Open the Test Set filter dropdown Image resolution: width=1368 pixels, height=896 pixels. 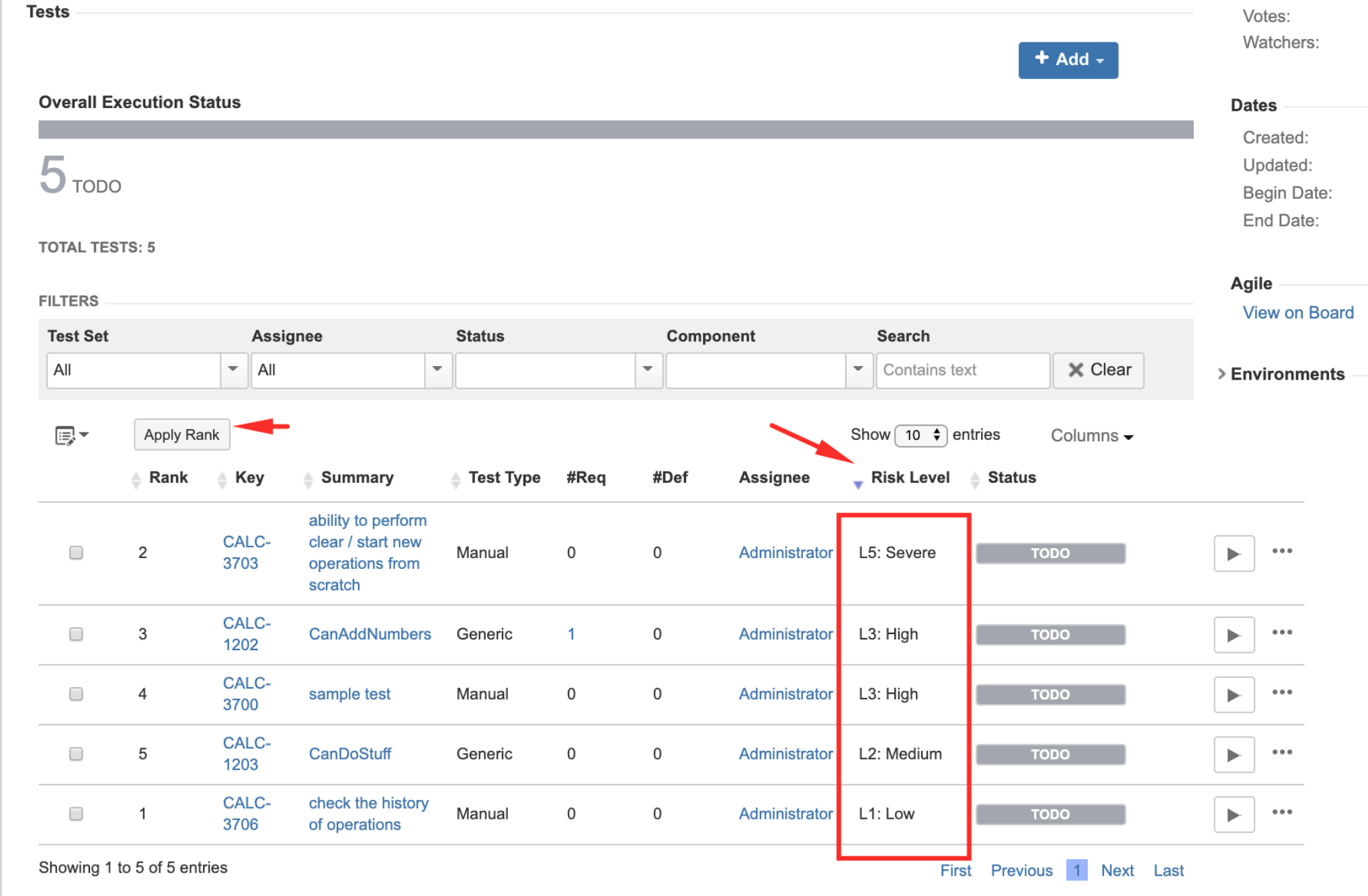234,370
